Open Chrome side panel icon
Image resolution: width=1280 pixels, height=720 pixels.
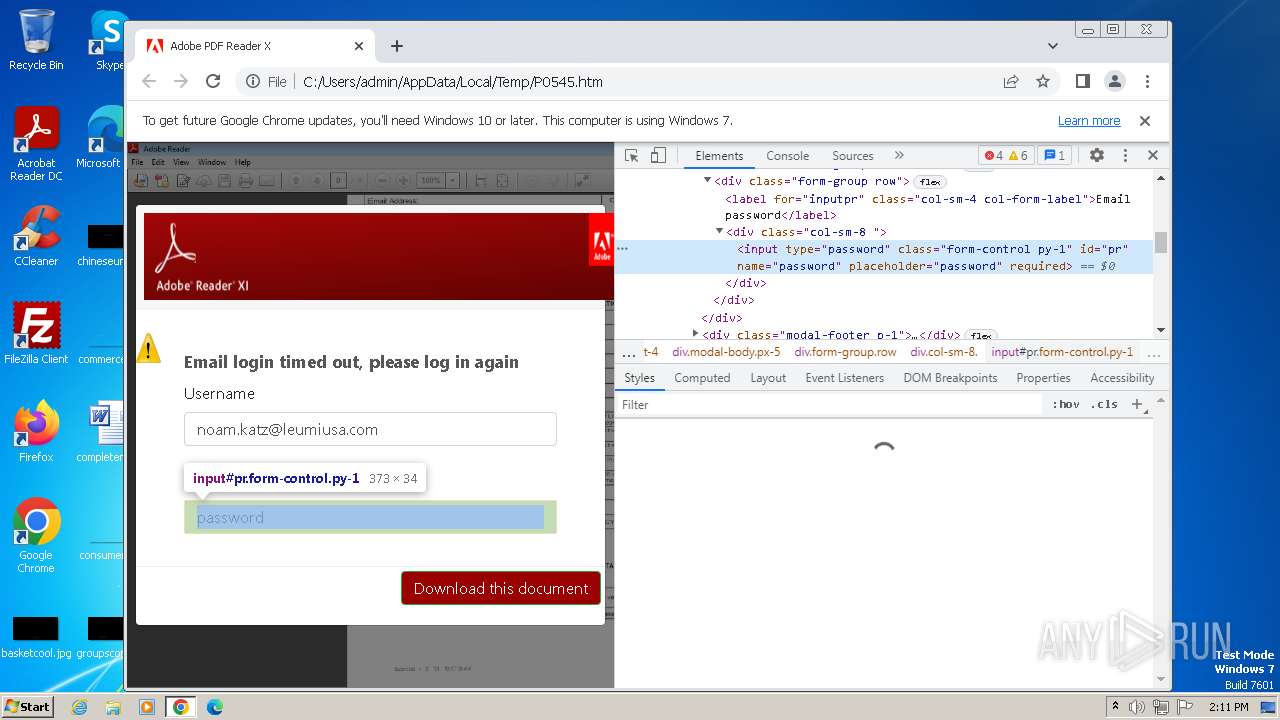pyautogui.click(x=1083, y=82)
